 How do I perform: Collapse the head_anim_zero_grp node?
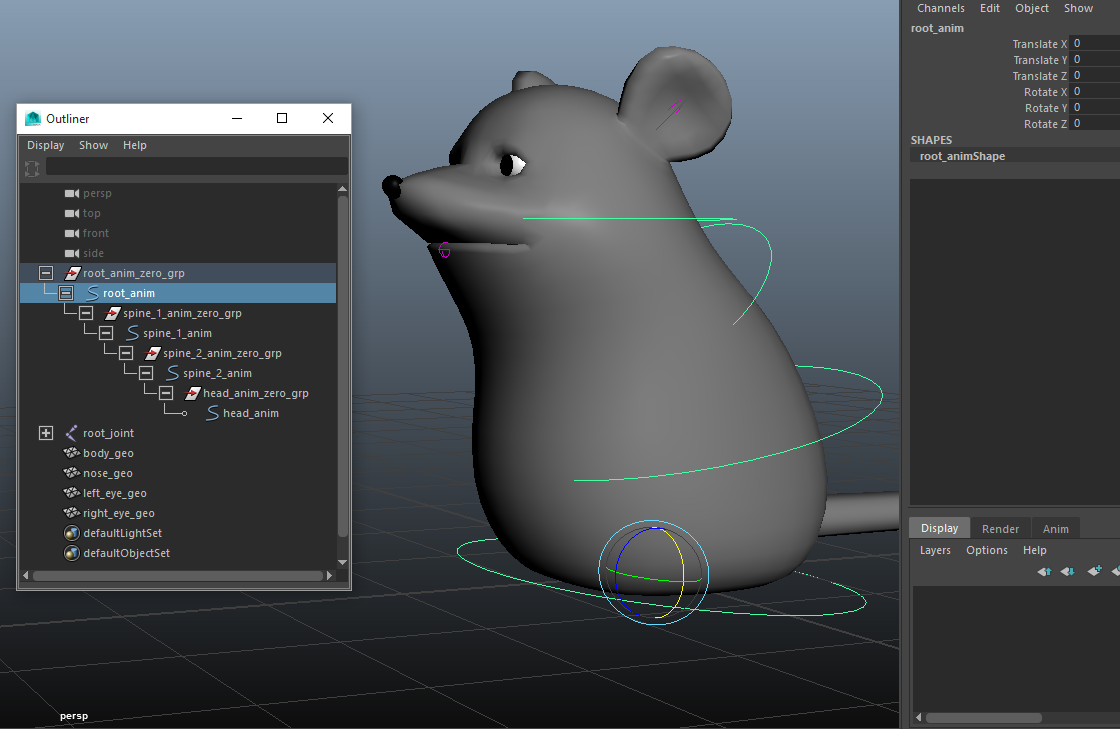pos(165,393)
